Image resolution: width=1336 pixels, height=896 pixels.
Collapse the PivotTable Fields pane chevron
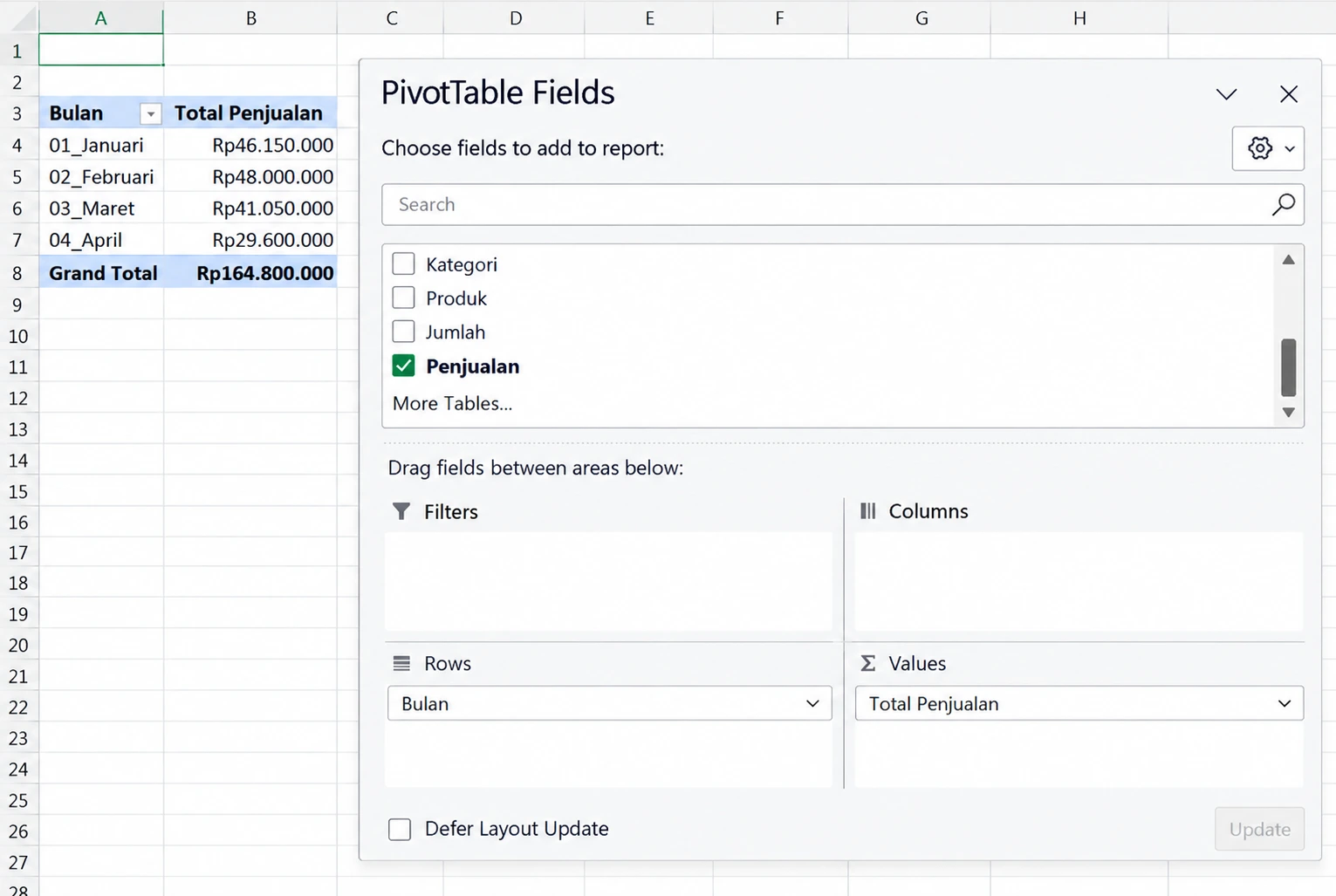(x=1226, y=94)
